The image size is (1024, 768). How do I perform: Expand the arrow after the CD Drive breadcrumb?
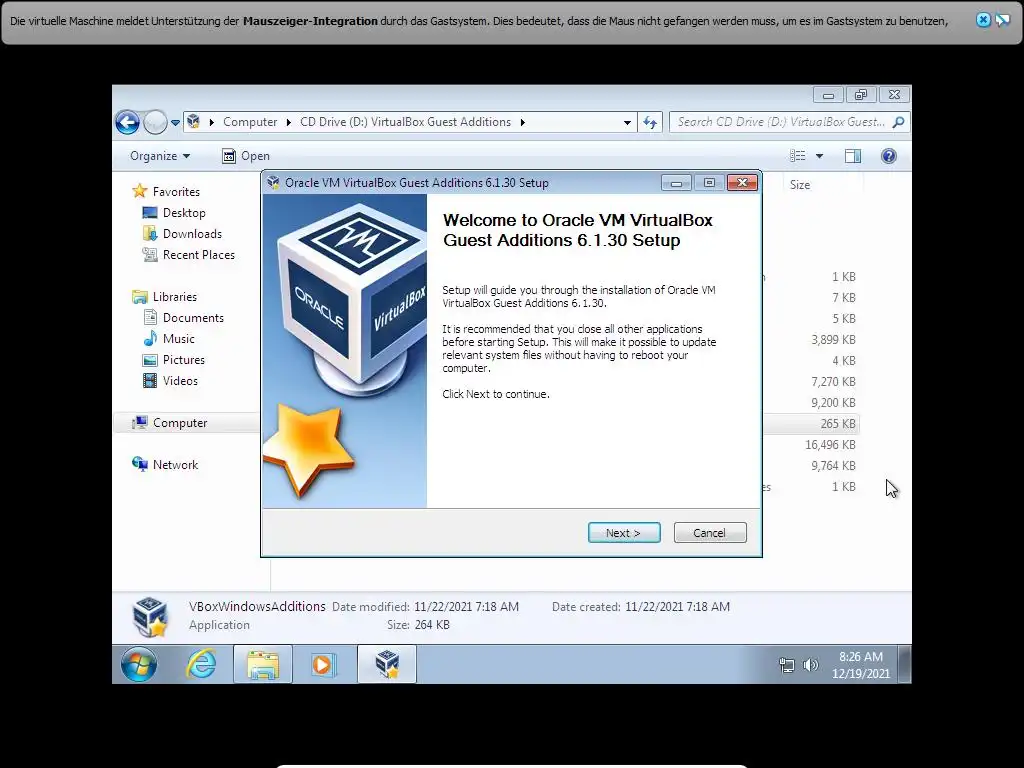(522, 122)
